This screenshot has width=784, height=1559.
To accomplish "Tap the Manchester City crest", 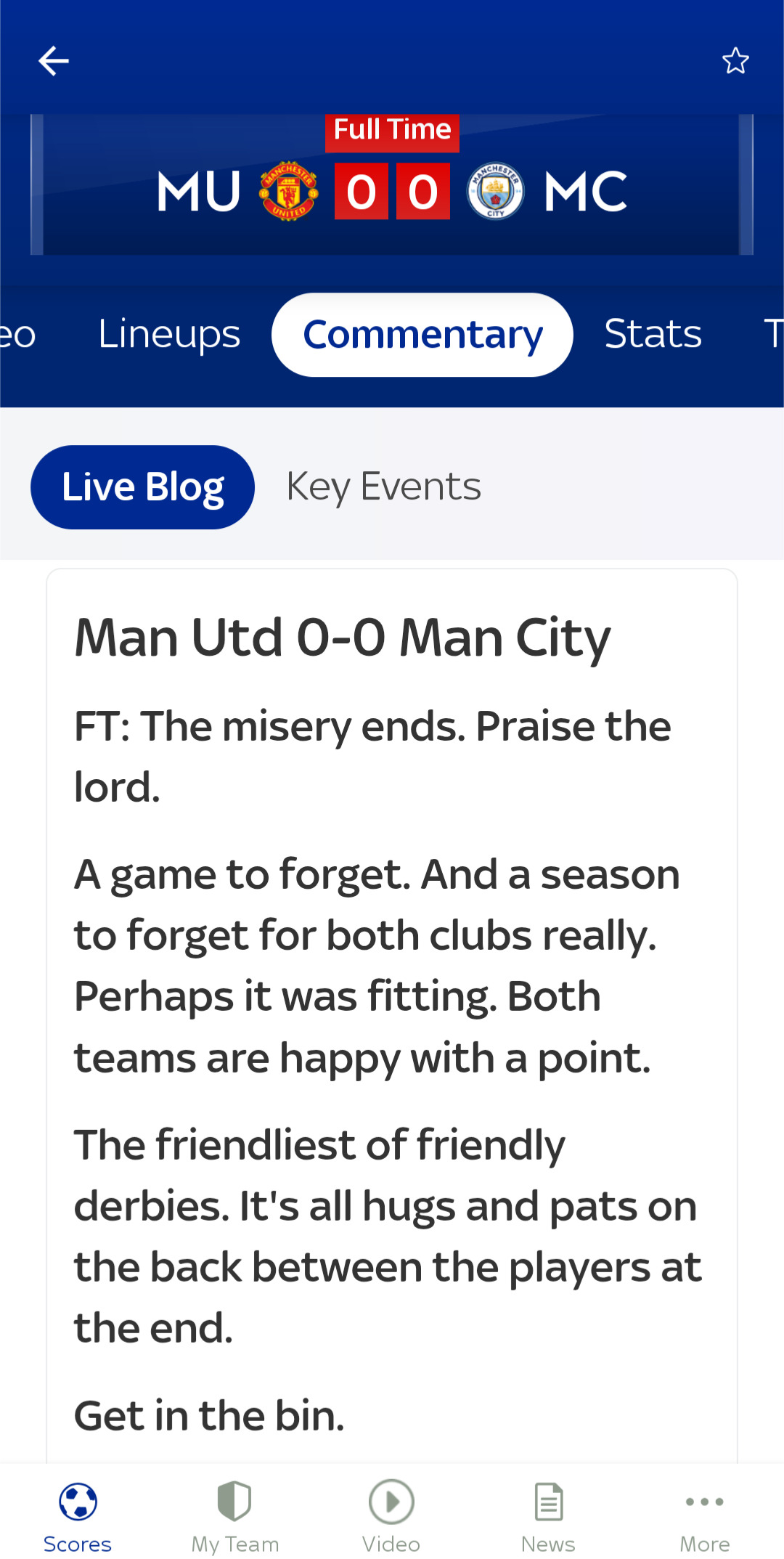I will coord(495,192).
